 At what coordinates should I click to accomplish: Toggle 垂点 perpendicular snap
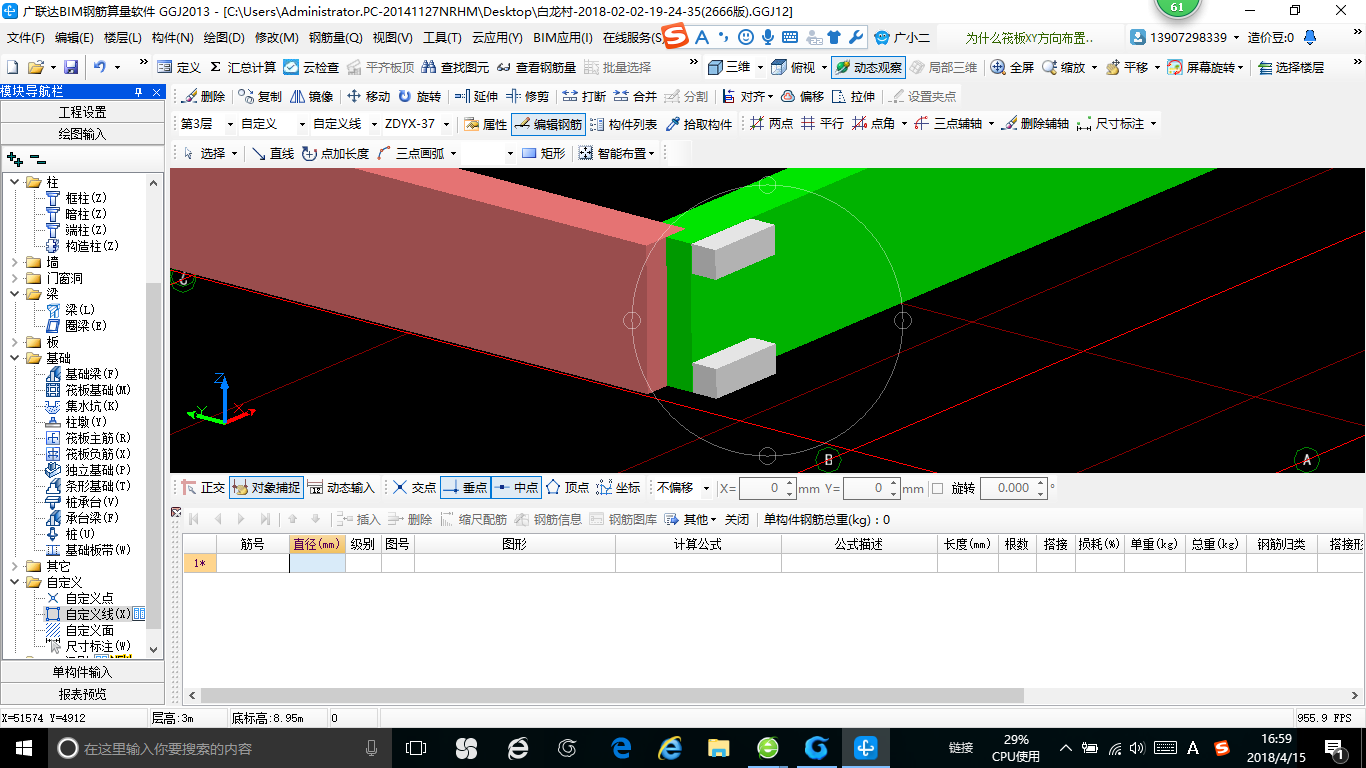[465, 488]
